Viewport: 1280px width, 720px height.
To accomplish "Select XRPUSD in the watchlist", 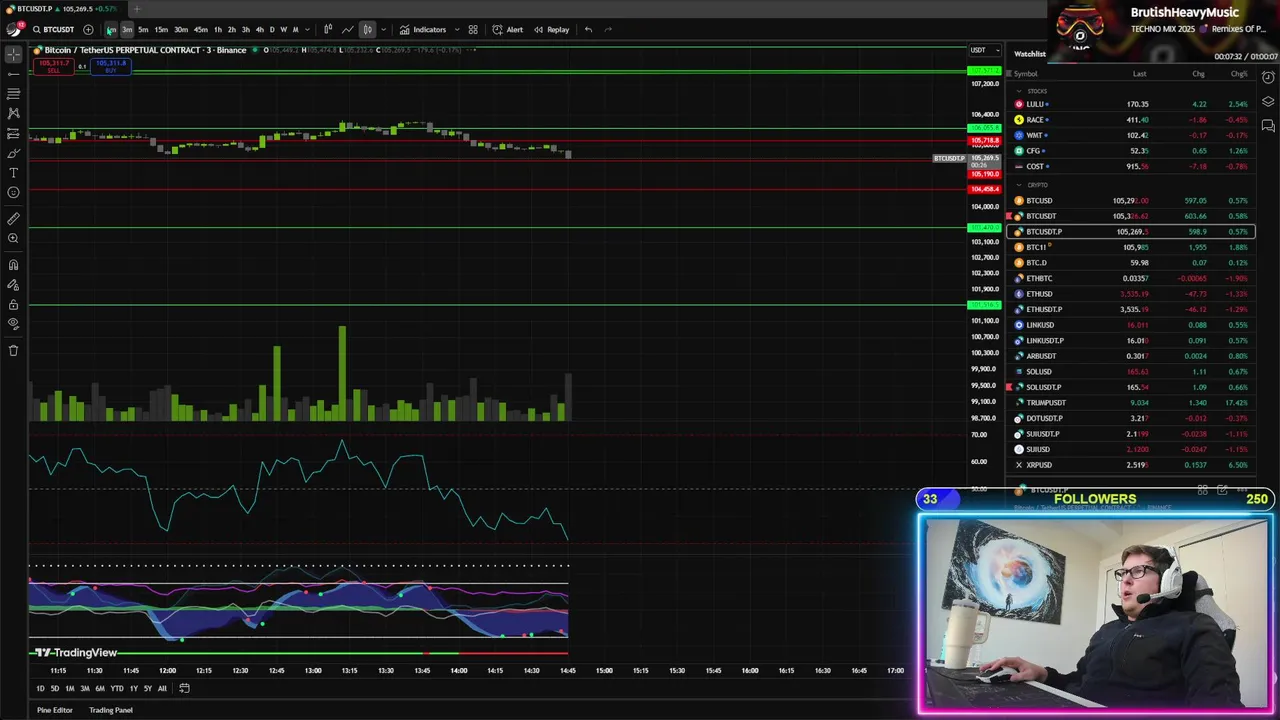I will tap(1132, 465).
